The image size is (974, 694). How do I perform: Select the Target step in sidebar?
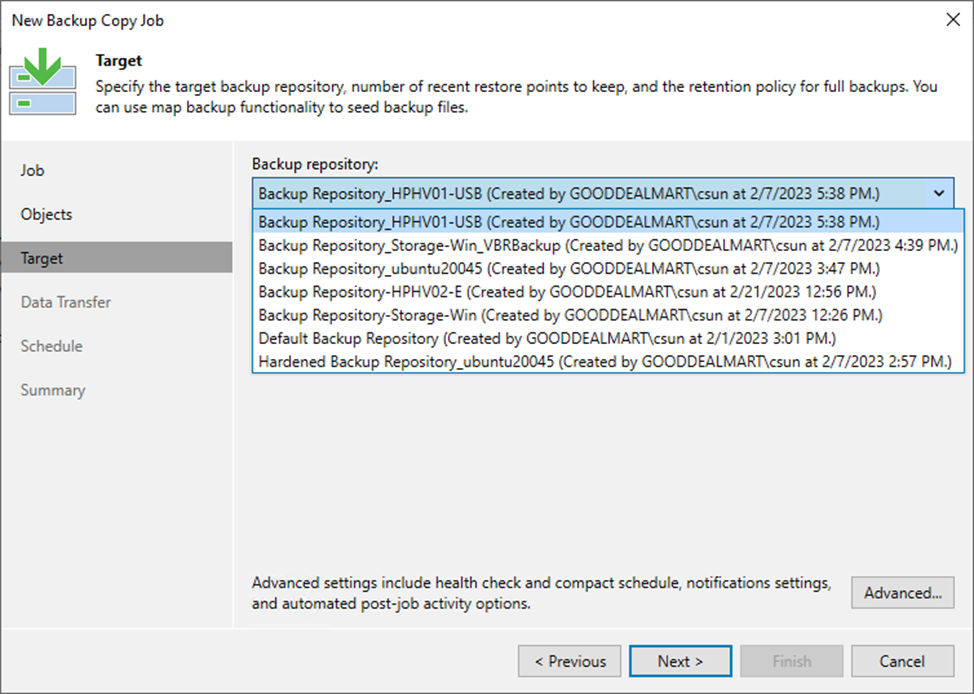tap(42, 258)
